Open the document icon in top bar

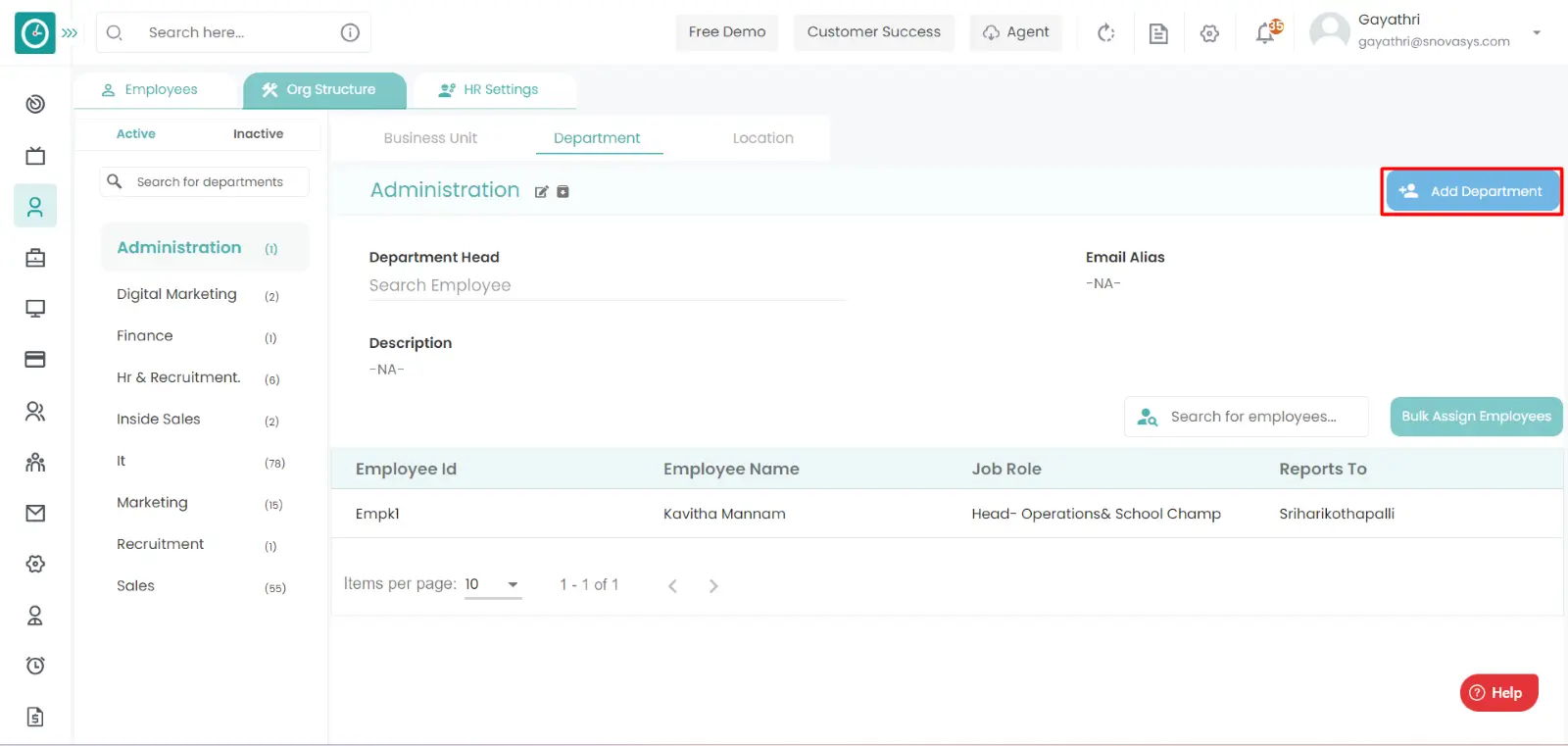pyautogui.click(x=1157, y=33)
